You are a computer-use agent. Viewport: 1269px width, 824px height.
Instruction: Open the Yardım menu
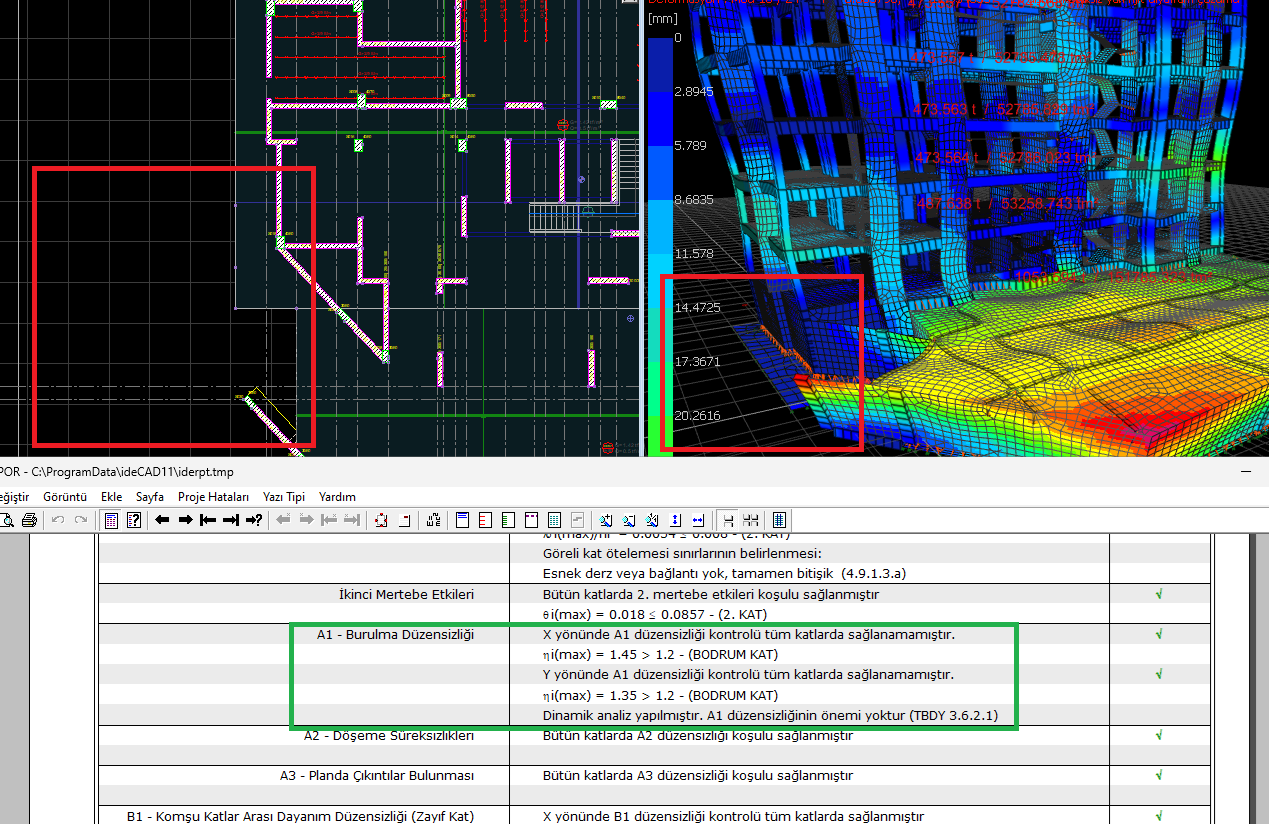point(337,496)
